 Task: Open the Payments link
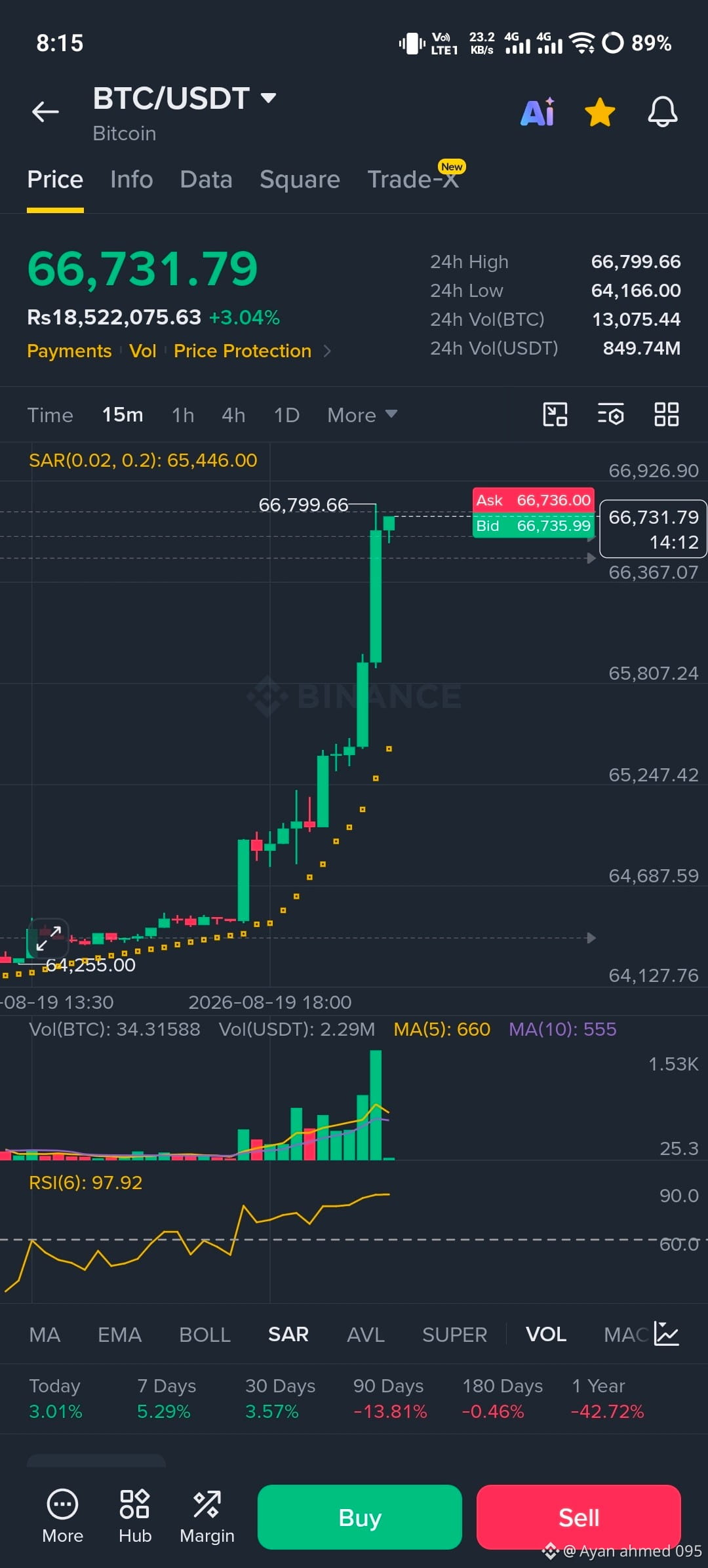(x=69, y=351)
